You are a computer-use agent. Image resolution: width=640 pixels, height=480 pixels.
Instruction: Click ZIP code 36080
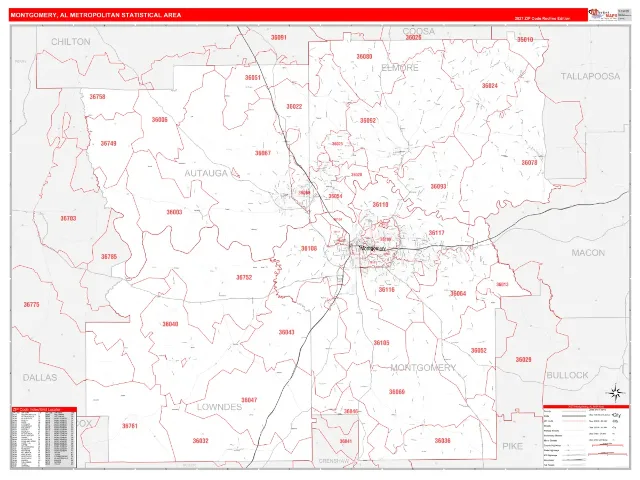pyautogui.click(x=364, y=57)
